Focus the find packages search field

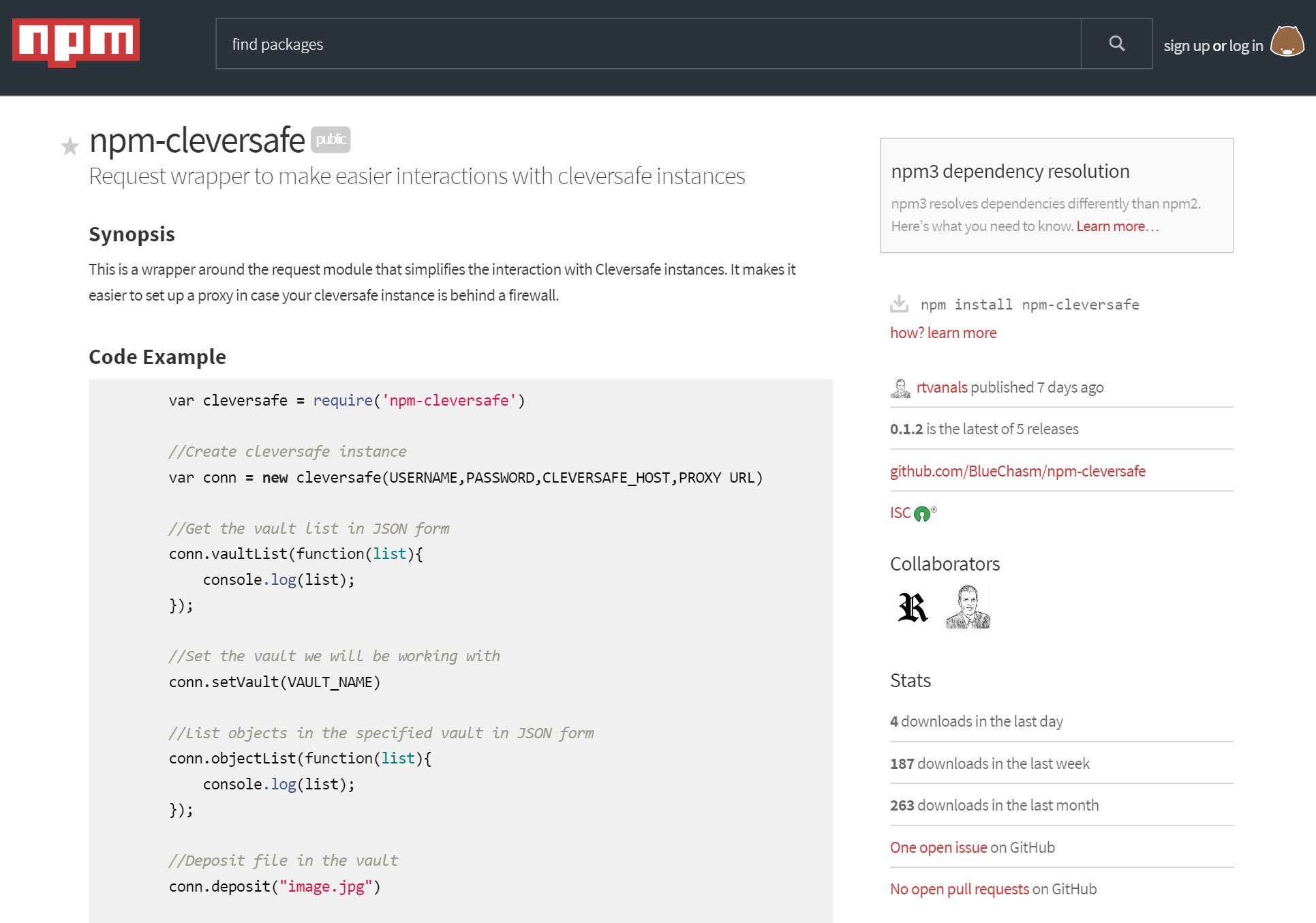[x=648, y=44]
